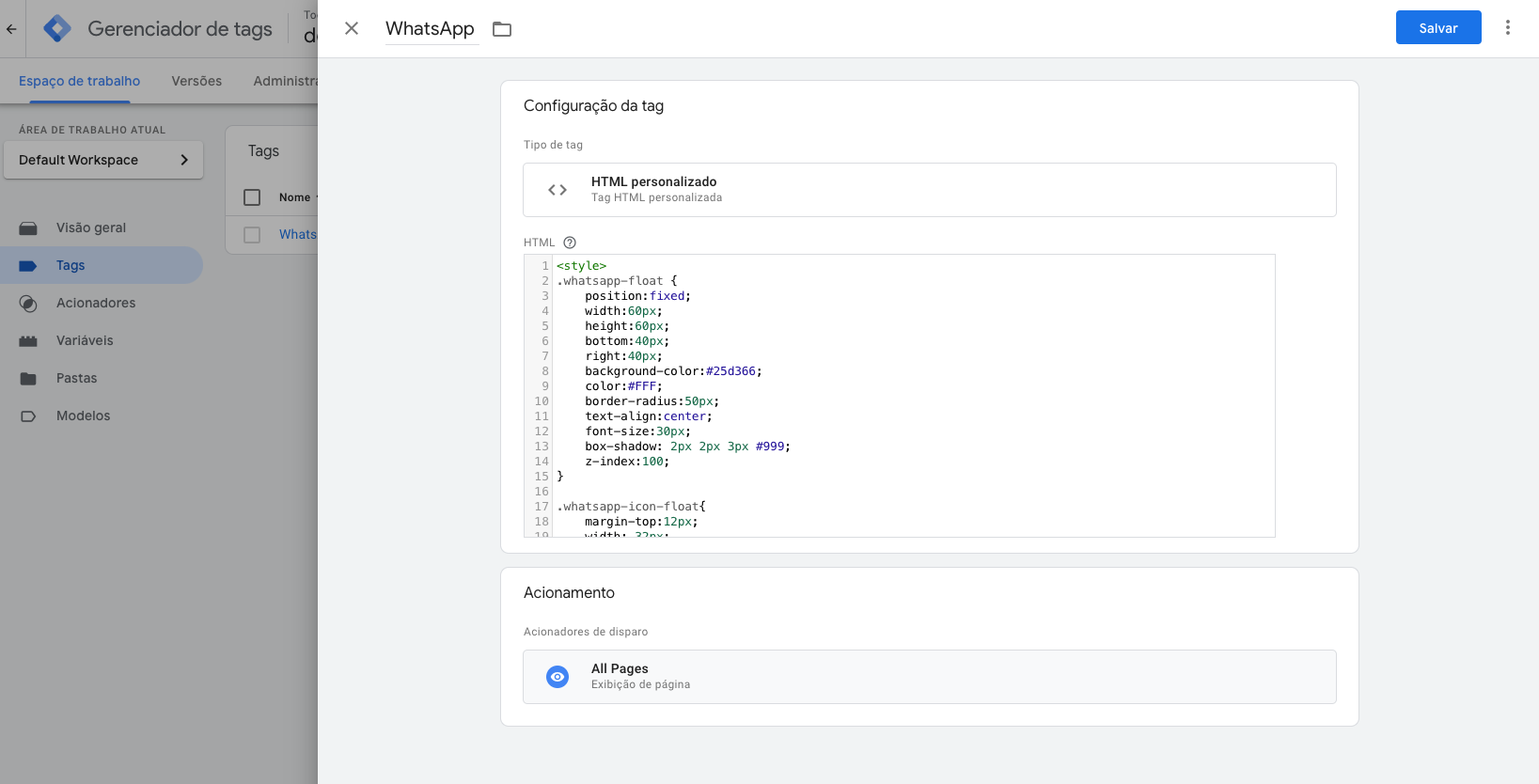Click the HTML help question mark icon
Viewport: 1539px width, 784px height.
coord(570,243)
